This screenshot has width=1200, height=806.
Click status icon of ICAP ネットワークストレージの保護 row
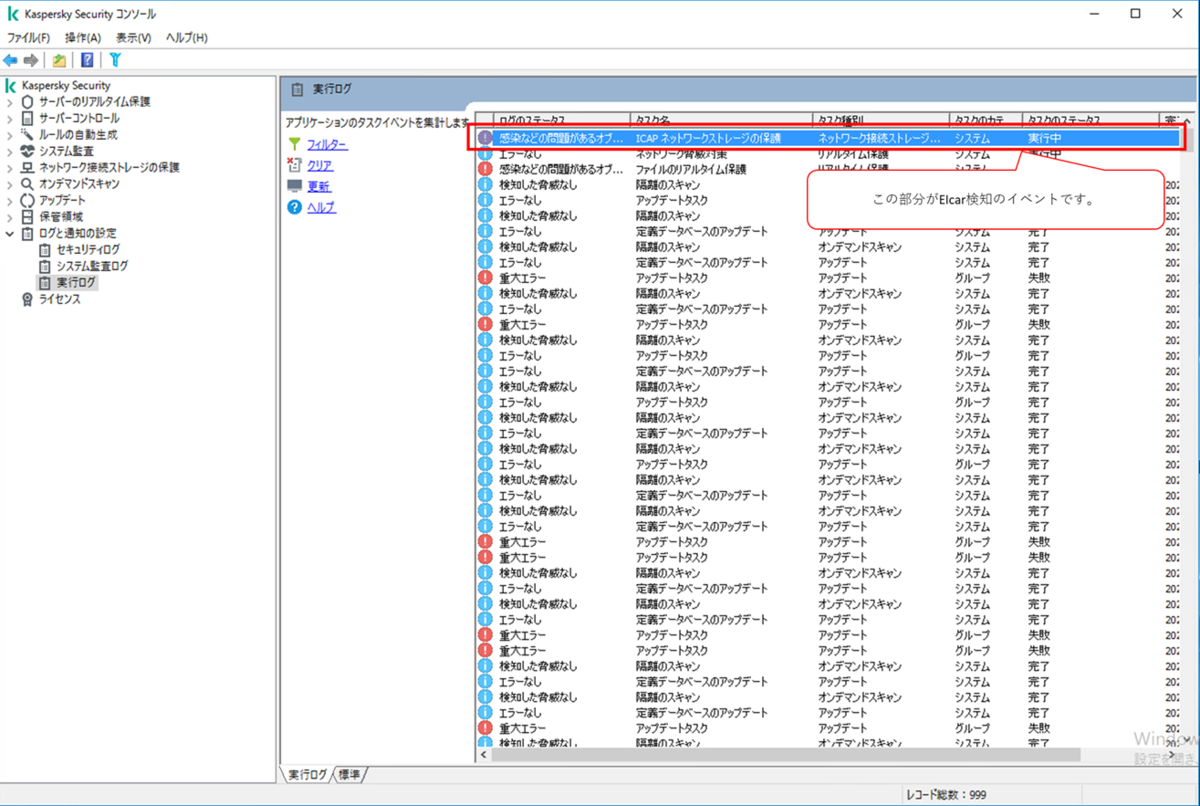[x=486, y=138]
